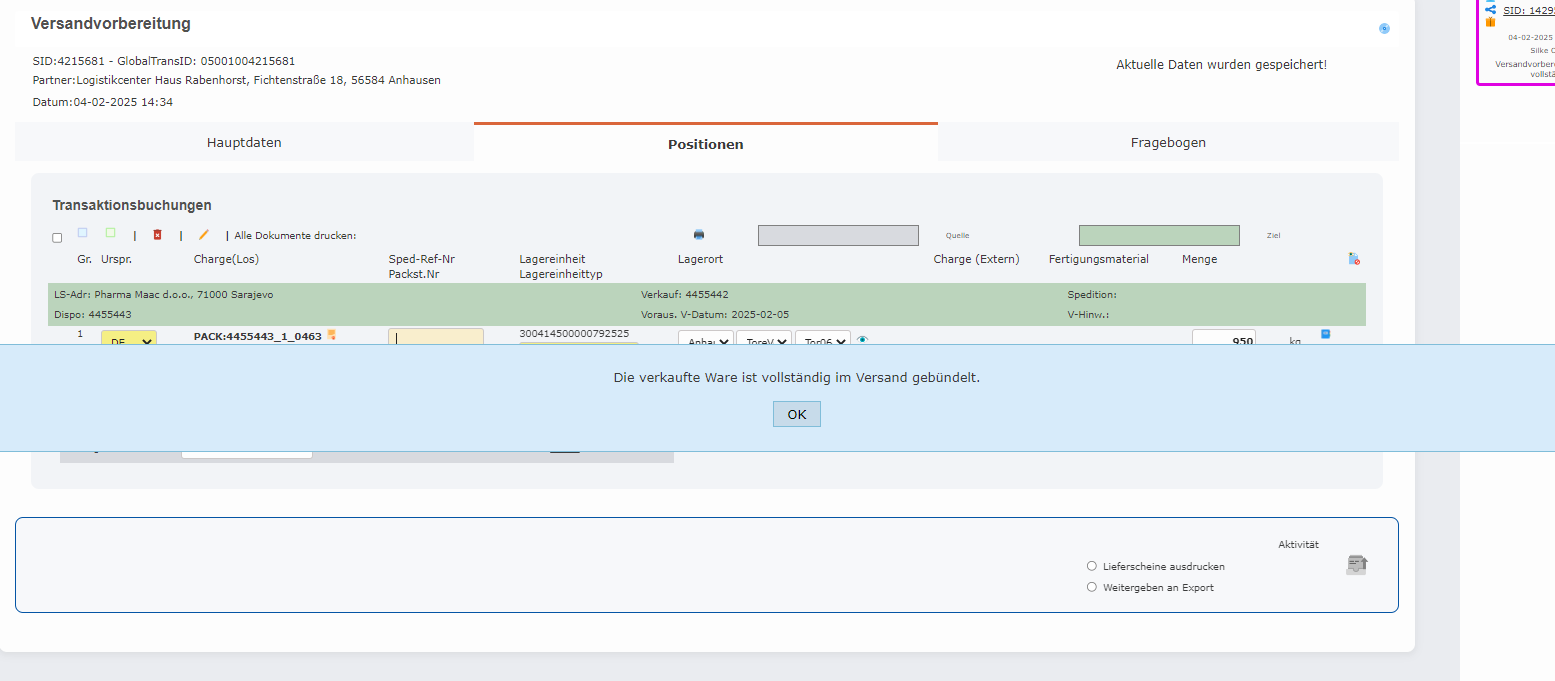
Task: Confirm the dialog with OK
Action: pyautogui.click(x=796, y=413)
